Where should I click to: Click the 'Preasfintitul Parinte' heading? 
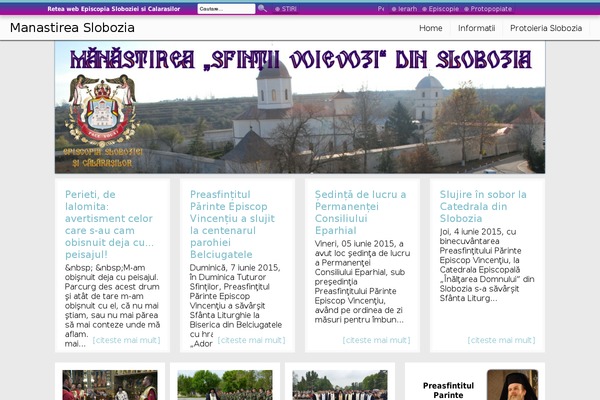pyautogui.click(x=448, y=390)
